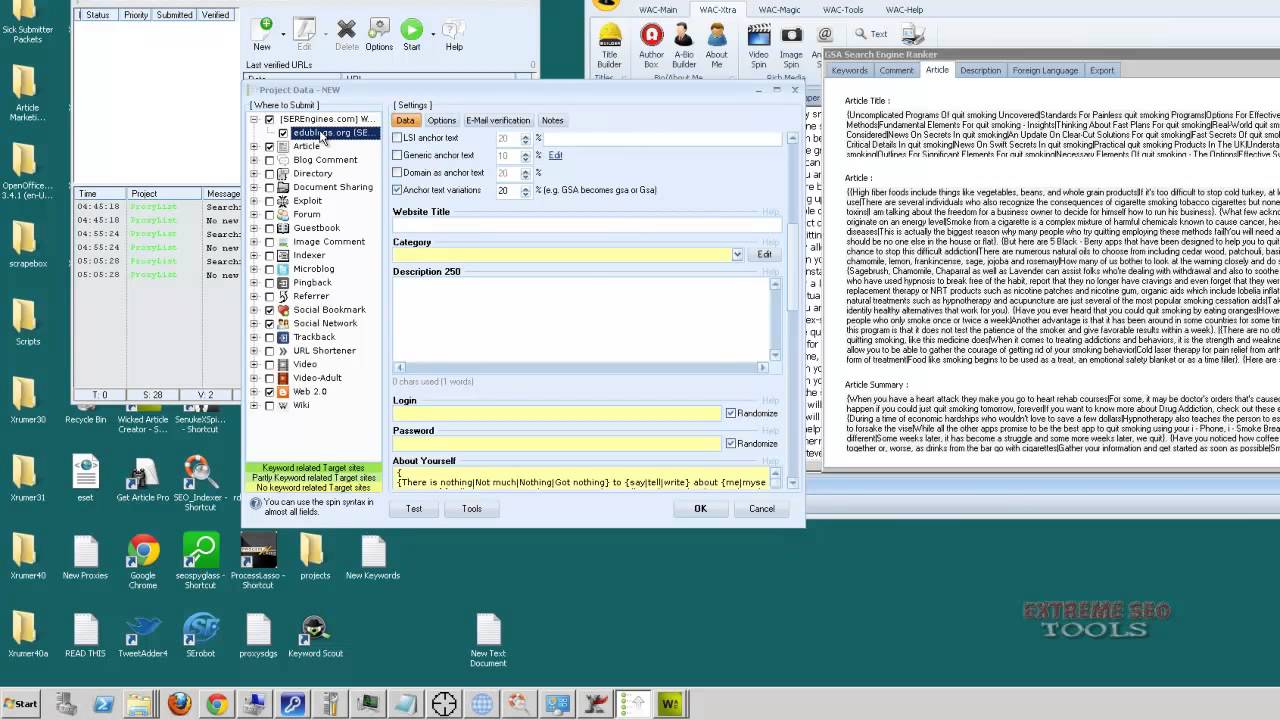Screen dimensions: 1280x720
Task: Click OK in Project Data dialog
Action: click(700, 509)
